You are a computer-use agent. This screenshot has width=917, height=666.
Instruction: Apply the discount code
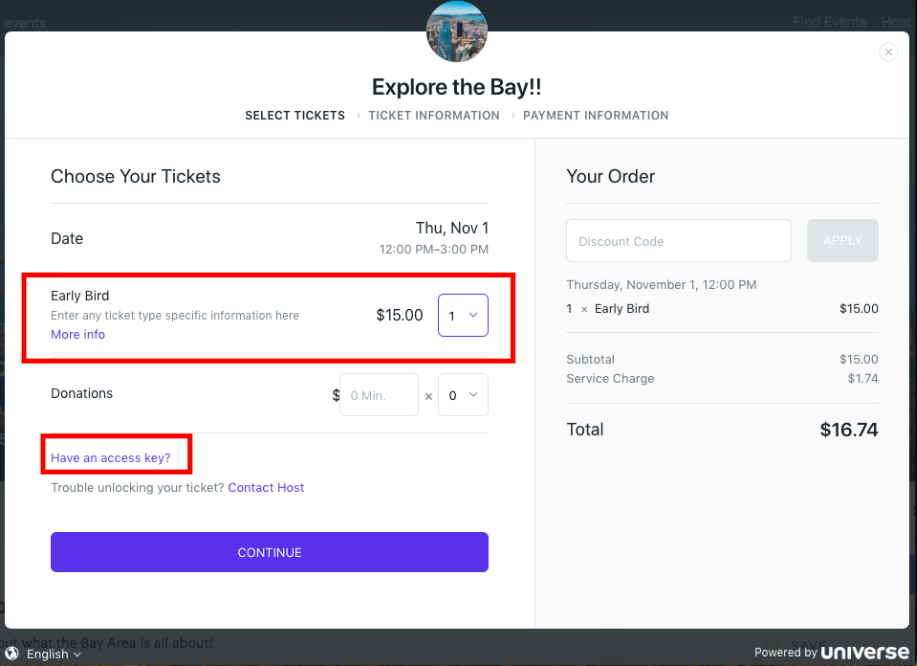[842, 240]
